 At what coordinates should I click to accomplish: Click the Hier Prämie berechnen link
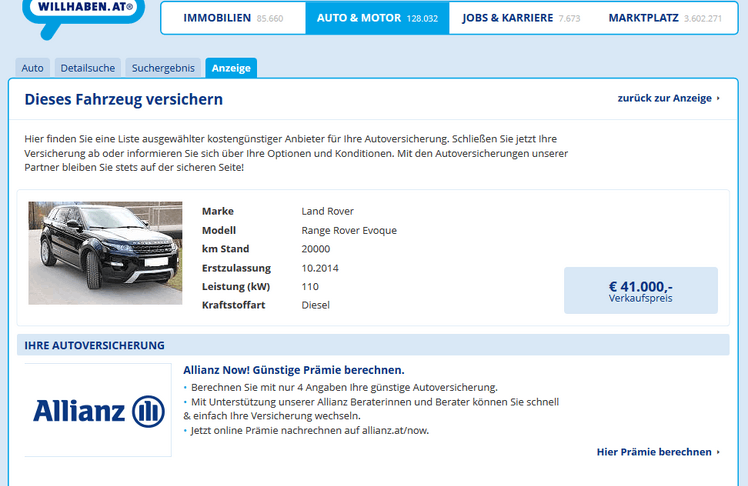(x=653, y=452)
